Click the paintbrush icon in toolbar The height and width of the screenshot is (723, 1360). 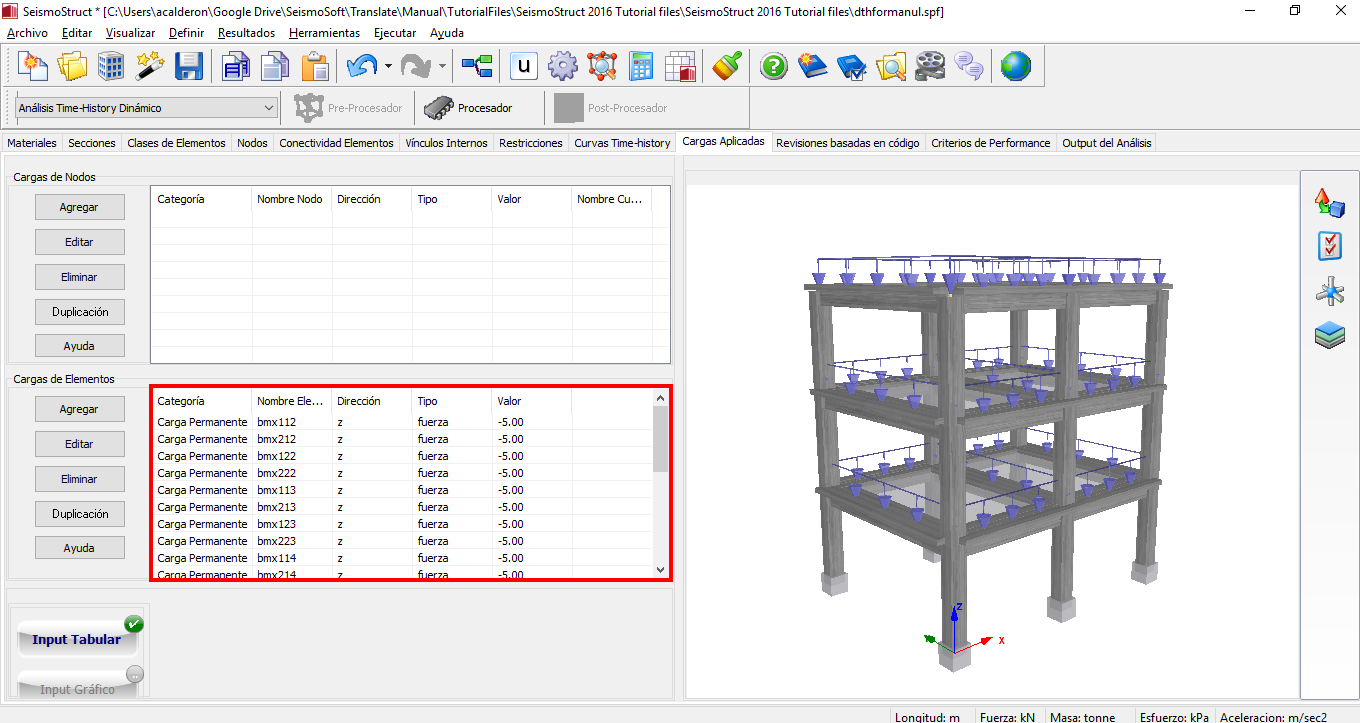tap(726, 67)
